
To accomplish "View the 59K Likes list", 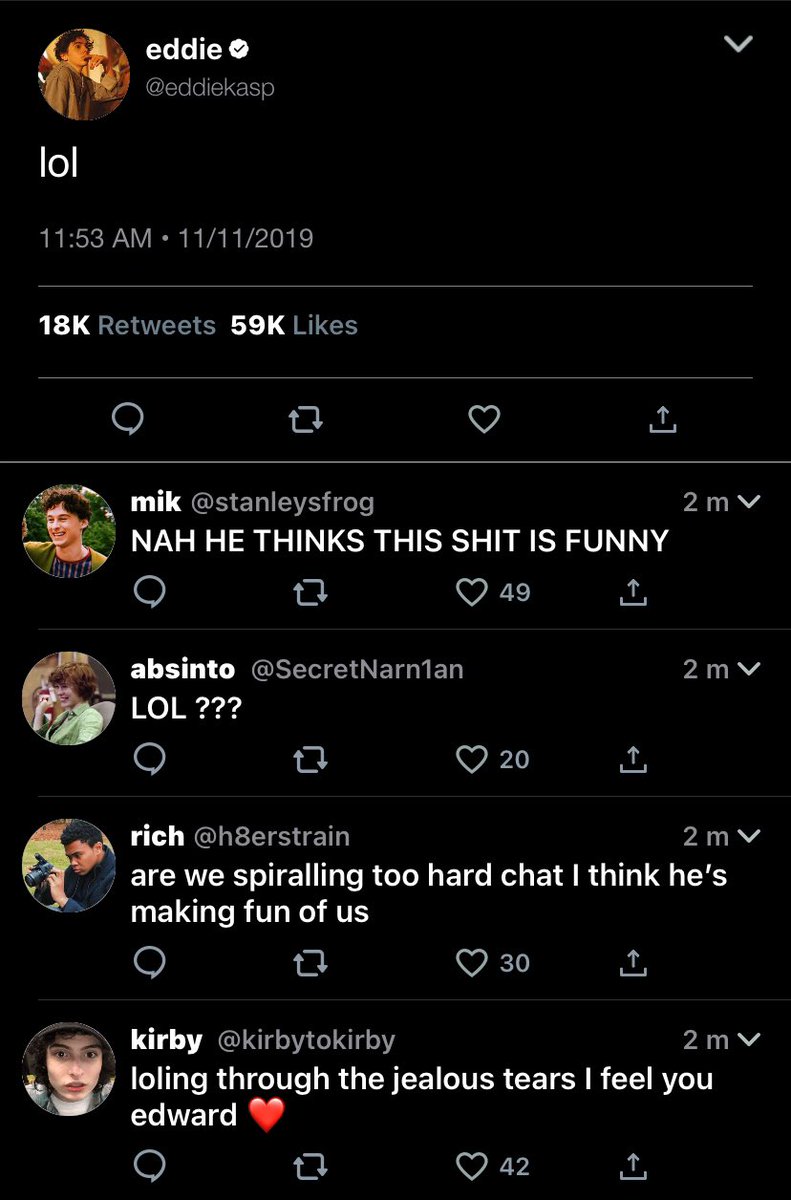I will 294,325.
